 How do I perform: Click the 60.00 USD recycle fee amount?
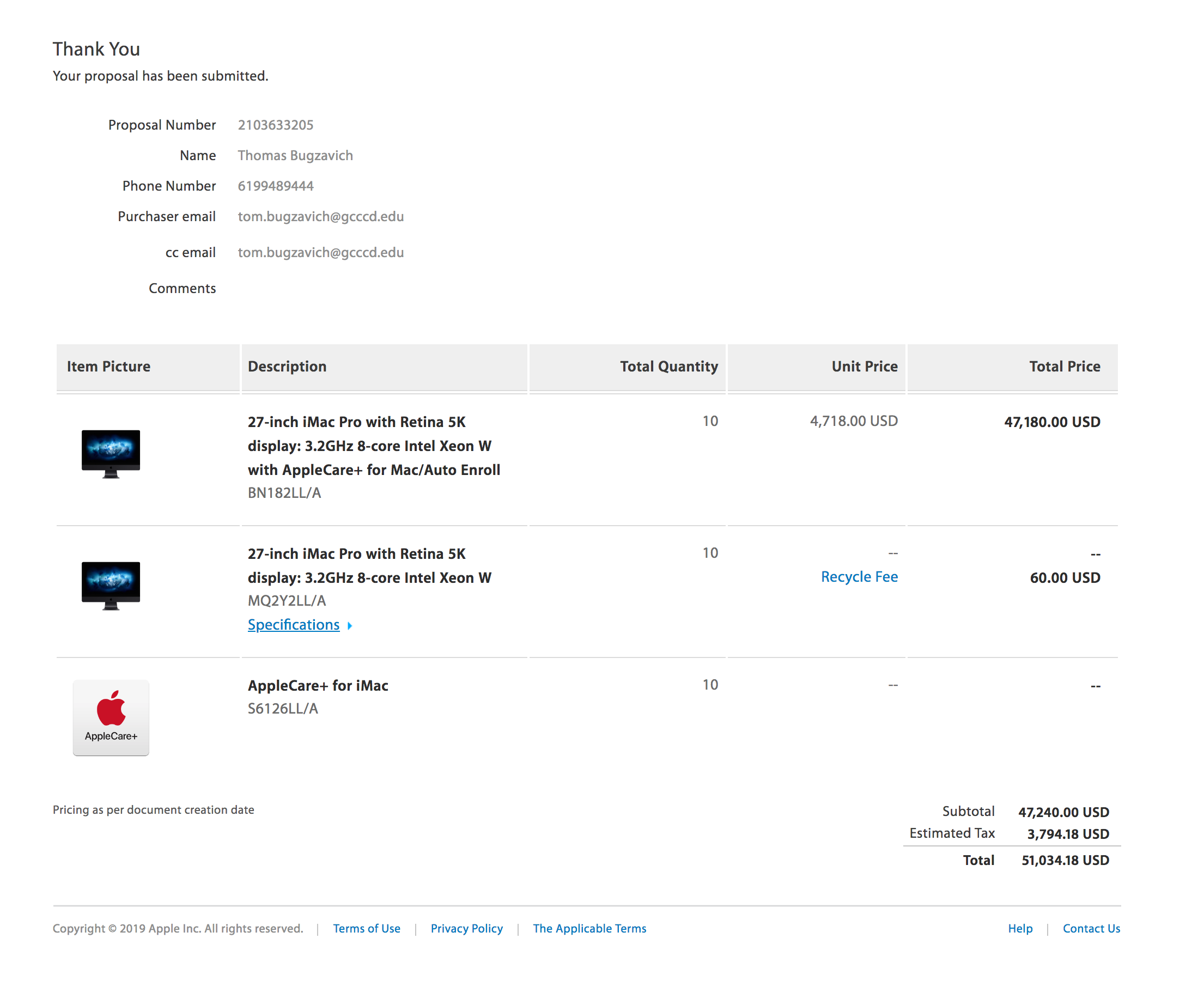pyautogui.click(x=1065, y=578)
